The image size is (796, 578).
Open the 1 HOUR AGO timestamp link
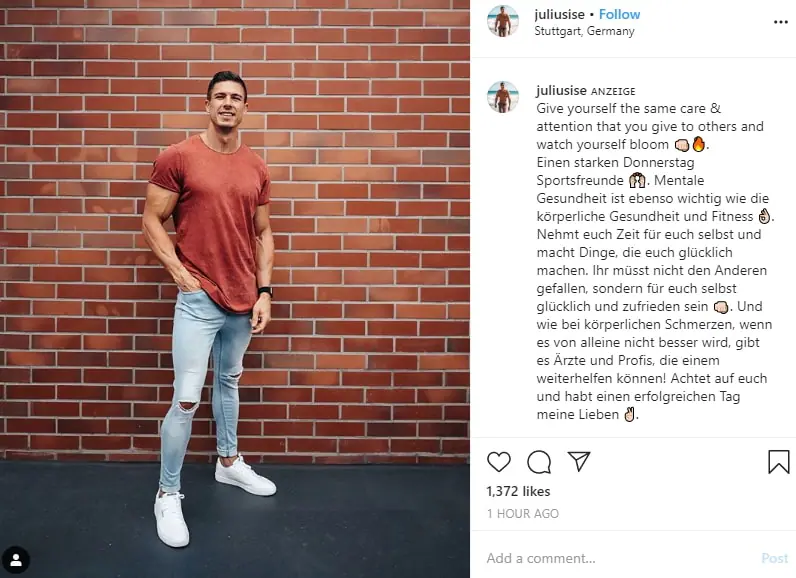[x=522, y=514]
